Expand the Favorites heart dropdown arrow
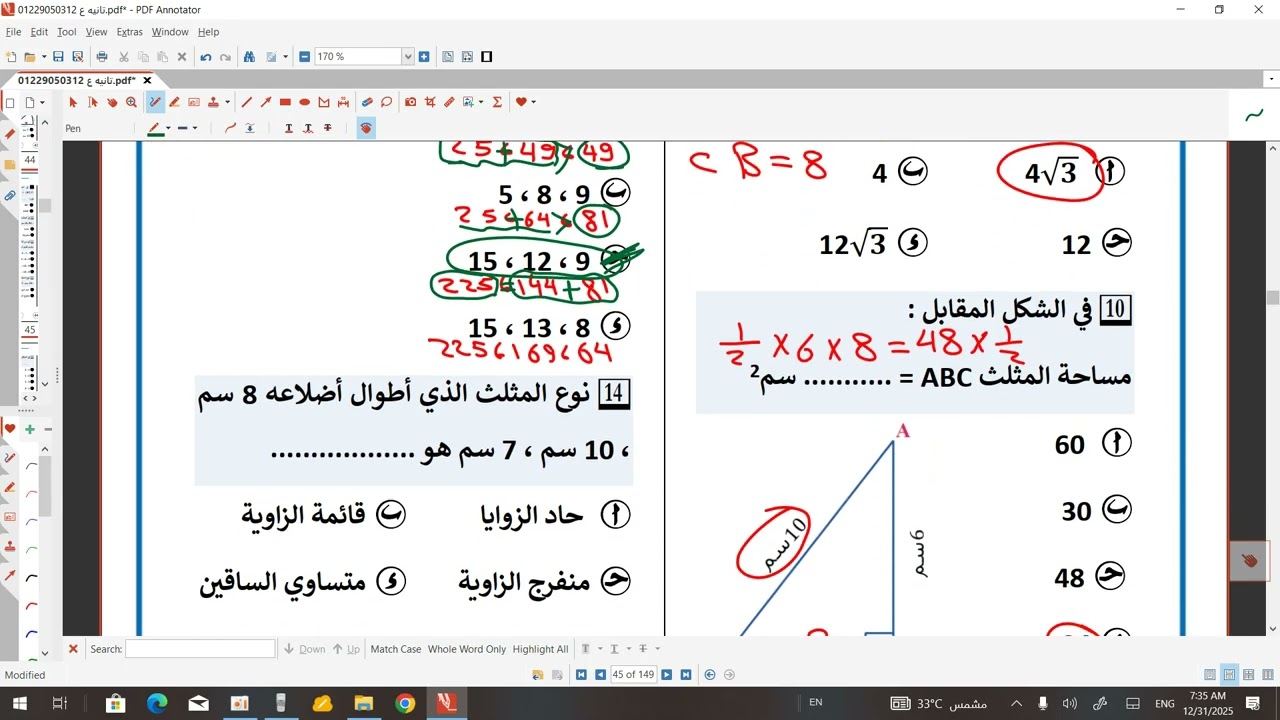 coord(533,102)
